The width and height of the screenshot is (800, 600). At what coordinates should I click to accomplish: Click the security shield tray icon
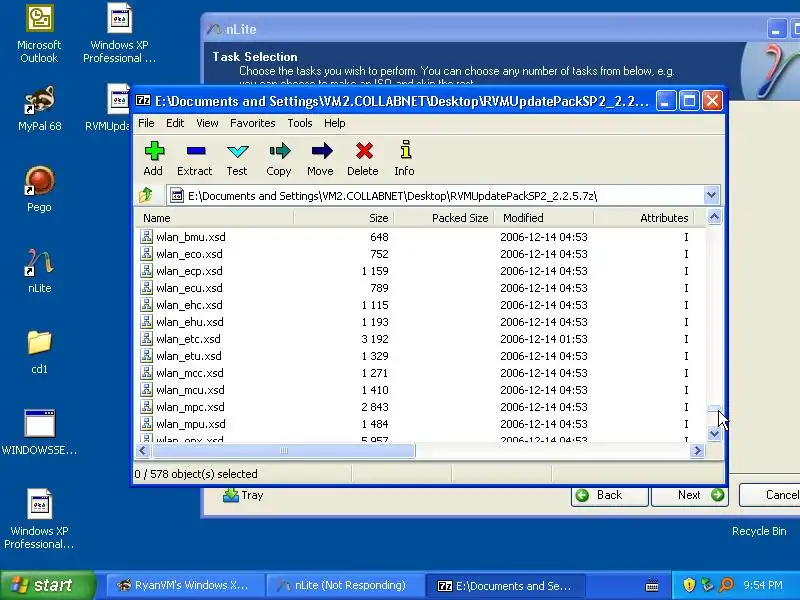point(689,585)
